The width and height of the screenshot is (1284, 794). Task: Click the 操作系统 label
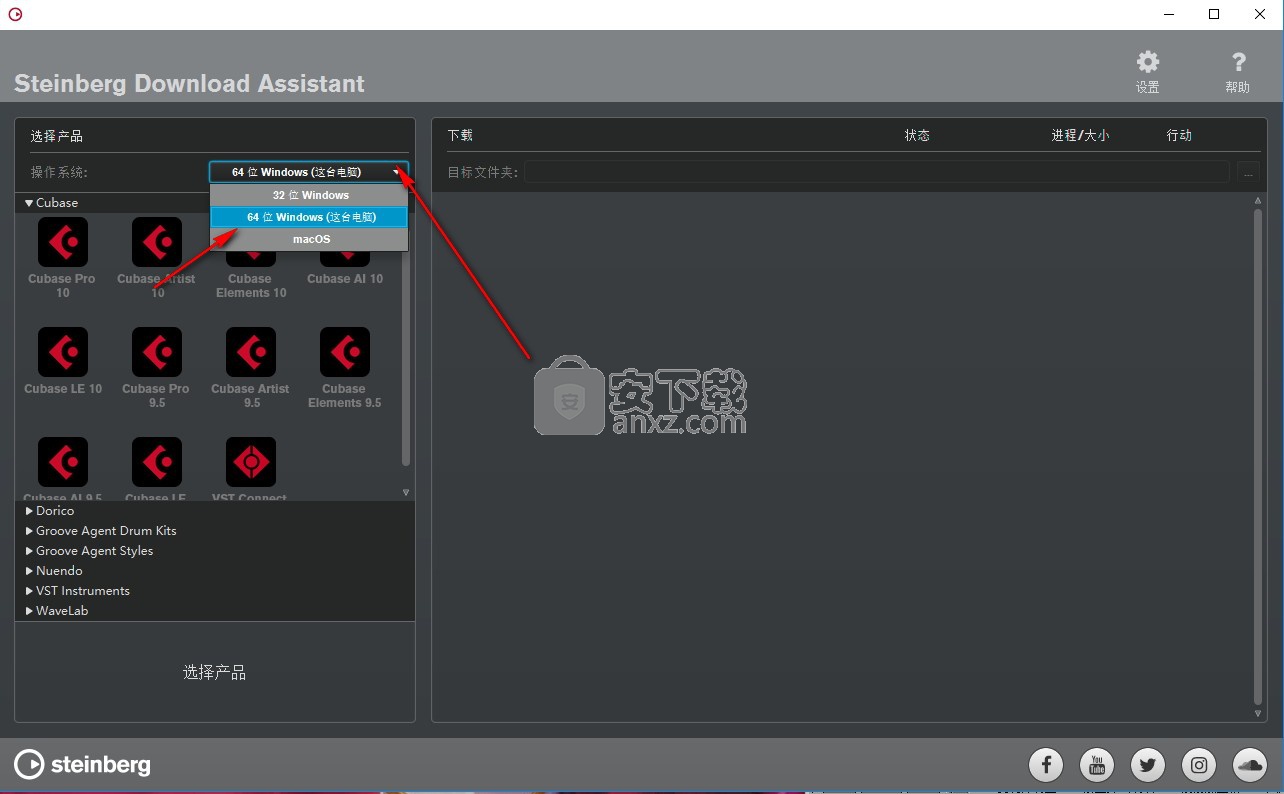[x=59, y=172]
